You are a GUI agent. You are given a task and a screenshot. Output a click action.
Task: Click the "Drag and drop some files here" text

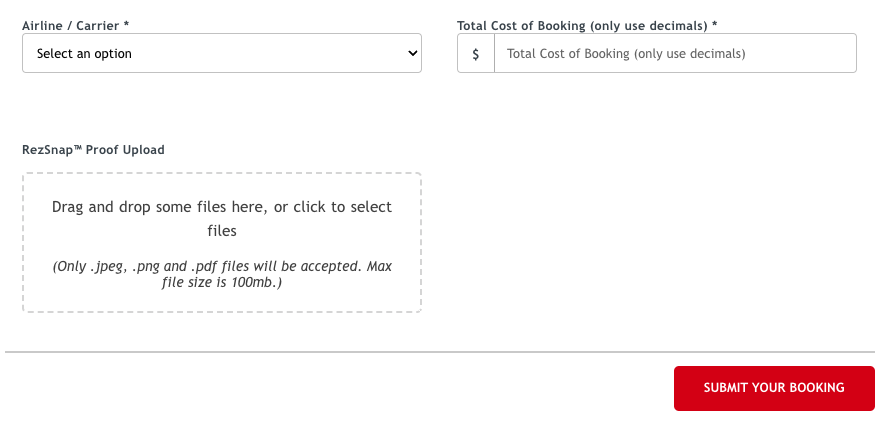(160, 207)
